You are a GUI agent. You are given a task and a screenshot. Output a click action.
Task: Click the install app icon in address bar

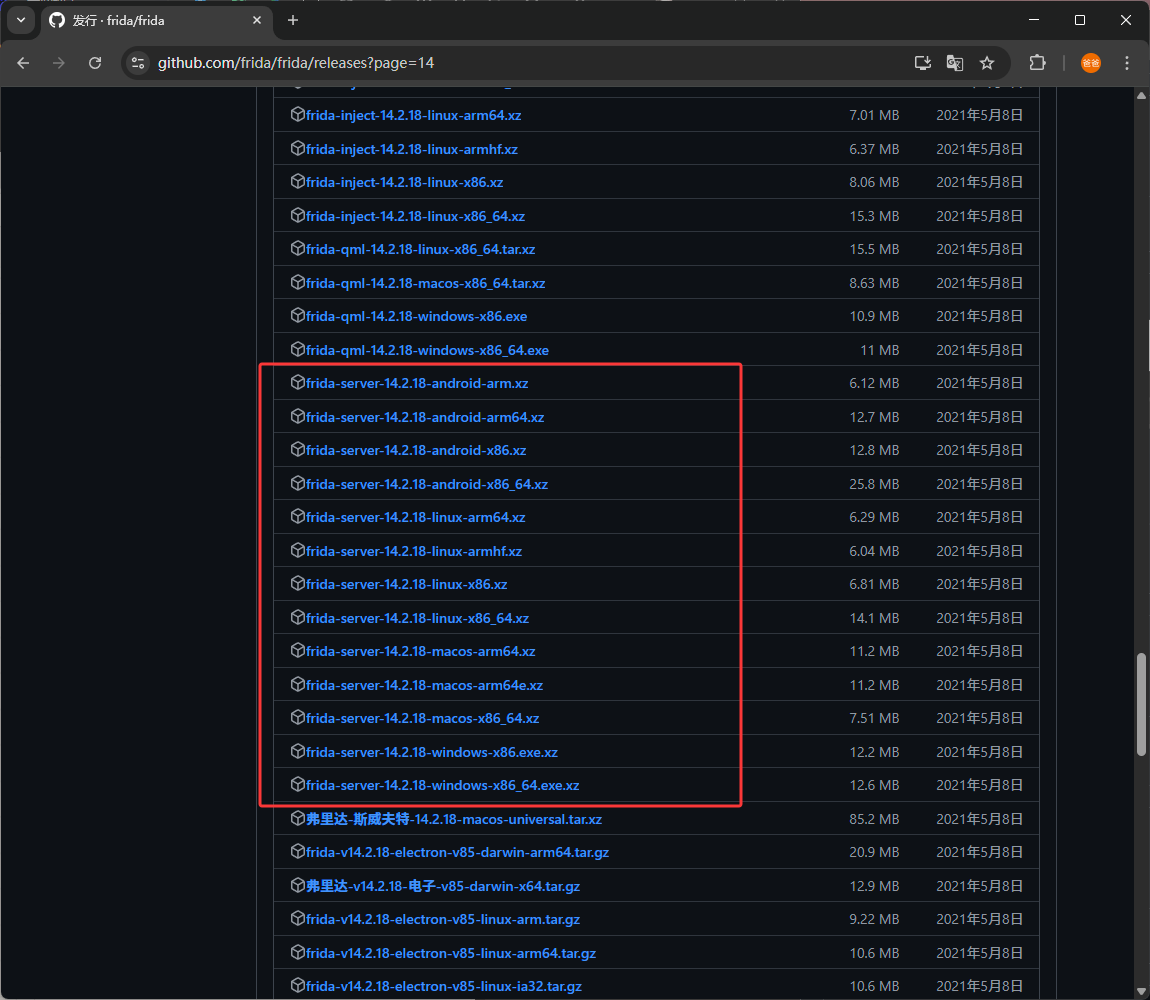pyautogui.click(x=923, y=63)
